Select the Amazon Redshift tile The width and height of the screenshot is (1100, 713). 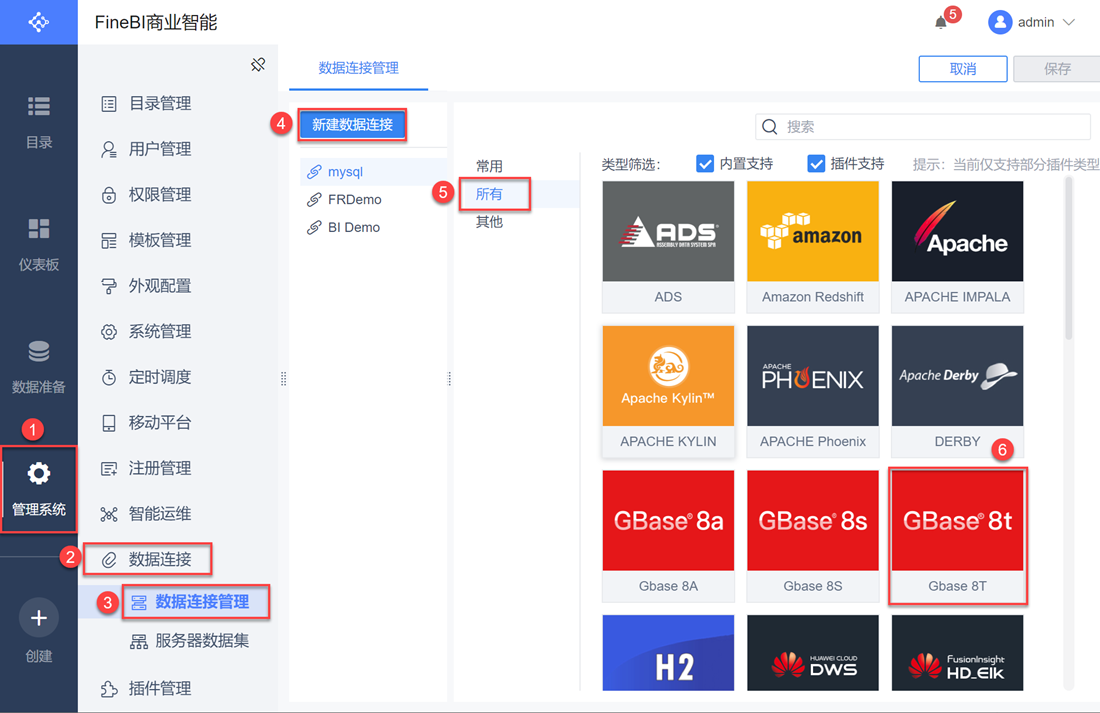[812, 247]
